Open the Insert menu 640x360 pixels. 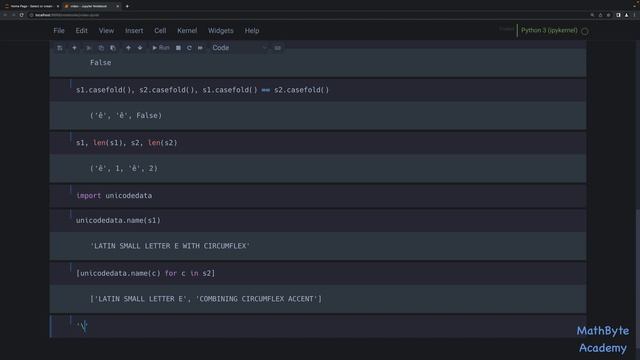[134, 31]
